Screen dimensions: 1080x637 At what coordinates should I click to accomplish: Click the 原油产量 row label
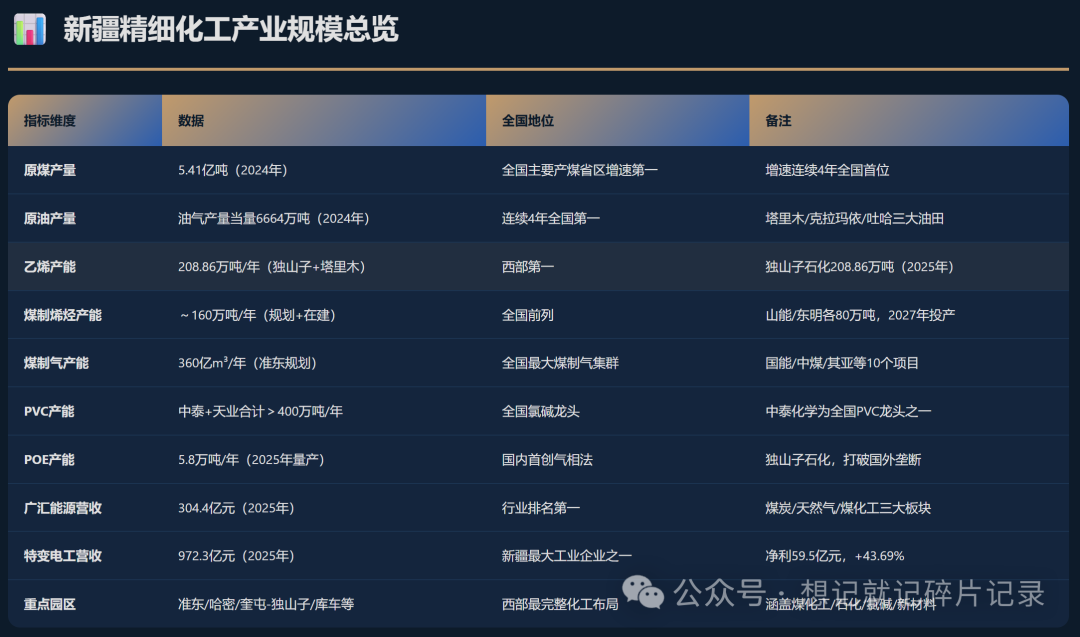(50, 218)
